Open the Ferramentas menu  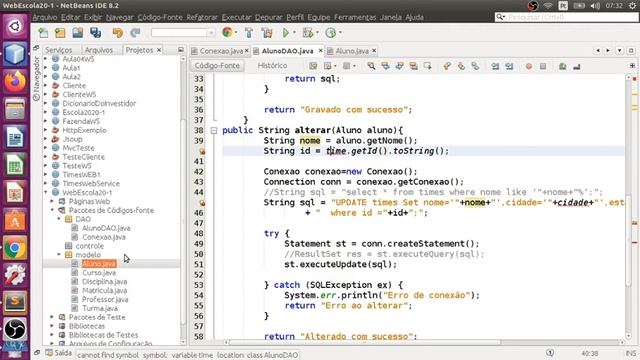(355, 17)
